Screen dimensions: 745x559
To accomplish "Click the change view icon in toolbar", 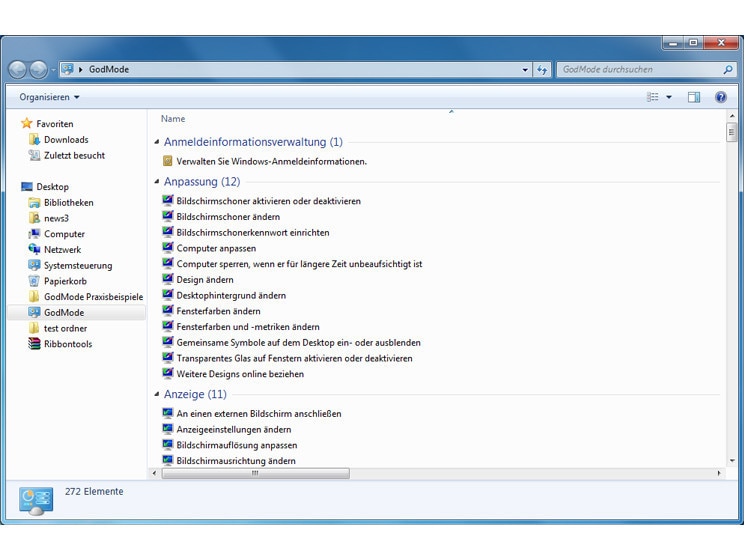I will click(653, 97).
